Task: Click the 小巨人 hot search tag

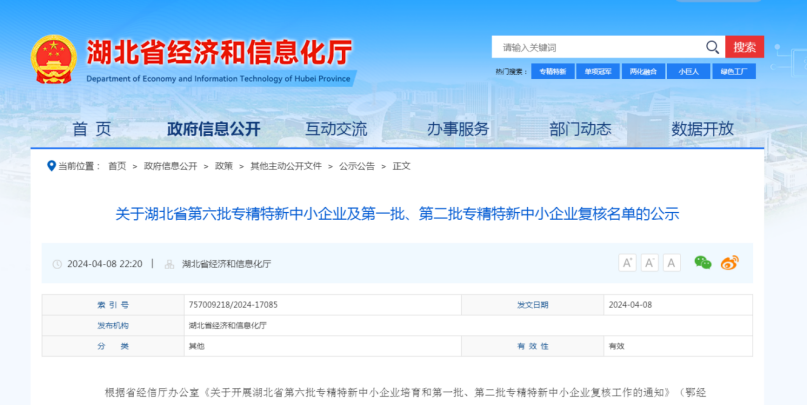Action: 689,72
